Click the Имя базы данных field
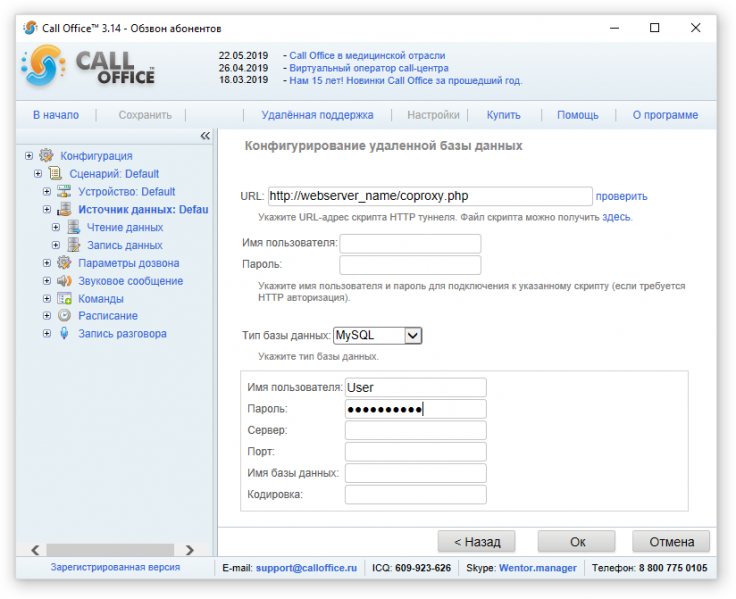The height and width of the screenshot is (599, 736). point(415,473)
